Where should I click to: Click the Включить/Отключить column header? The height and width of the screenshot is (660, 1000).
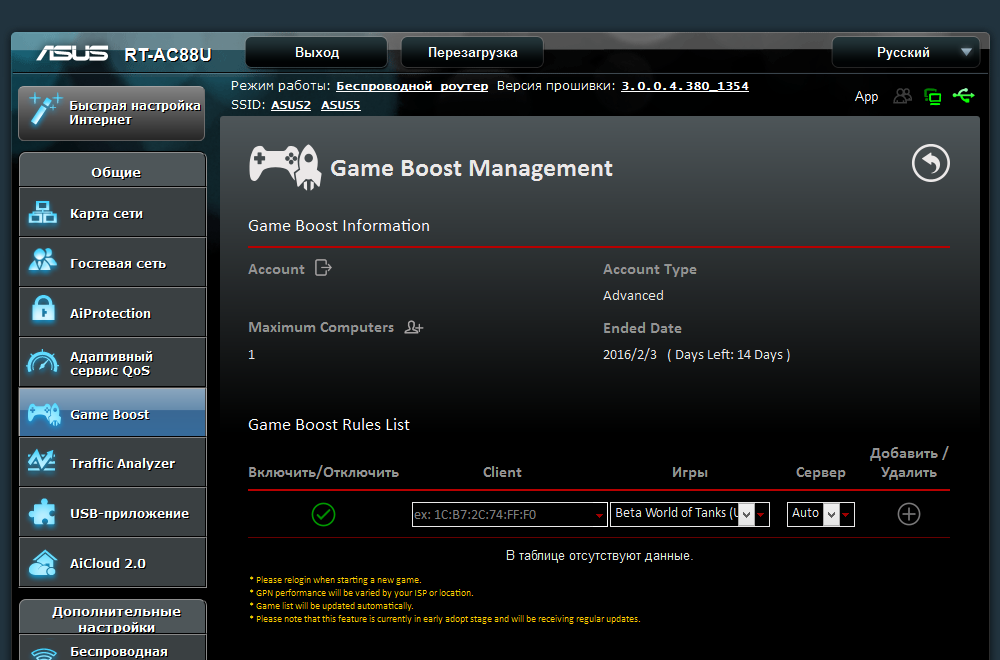[x=323, y=473]
